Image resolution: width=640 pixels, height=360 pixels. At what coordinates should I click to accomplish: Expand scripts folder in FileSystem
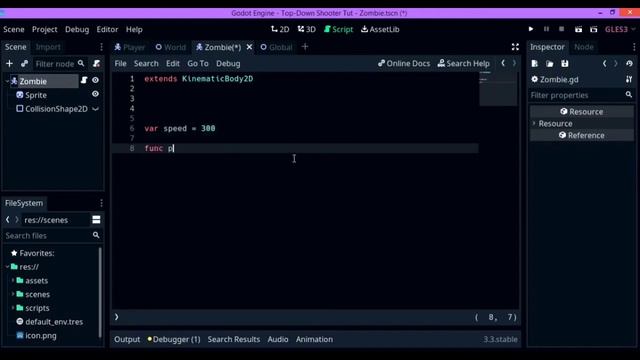pos(13,308)
